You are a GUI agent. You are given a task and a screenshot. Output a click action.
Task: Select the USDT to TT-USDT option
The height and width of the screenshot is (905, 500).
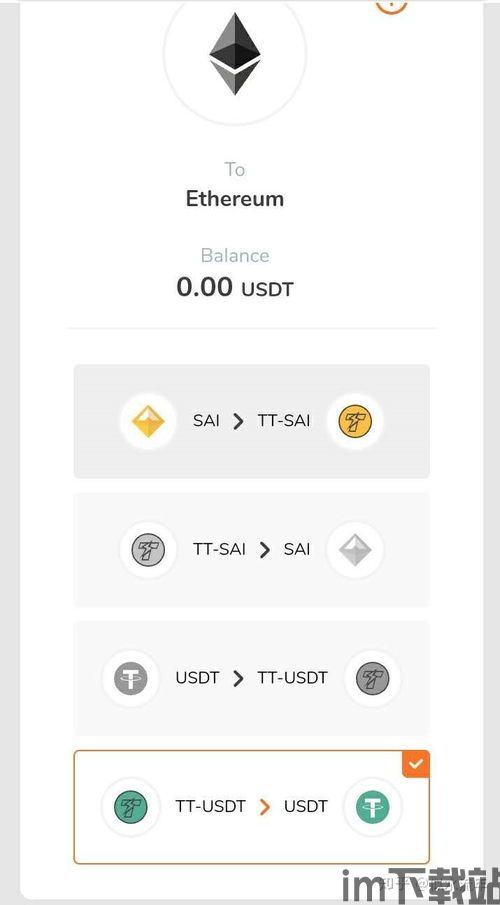252,678
